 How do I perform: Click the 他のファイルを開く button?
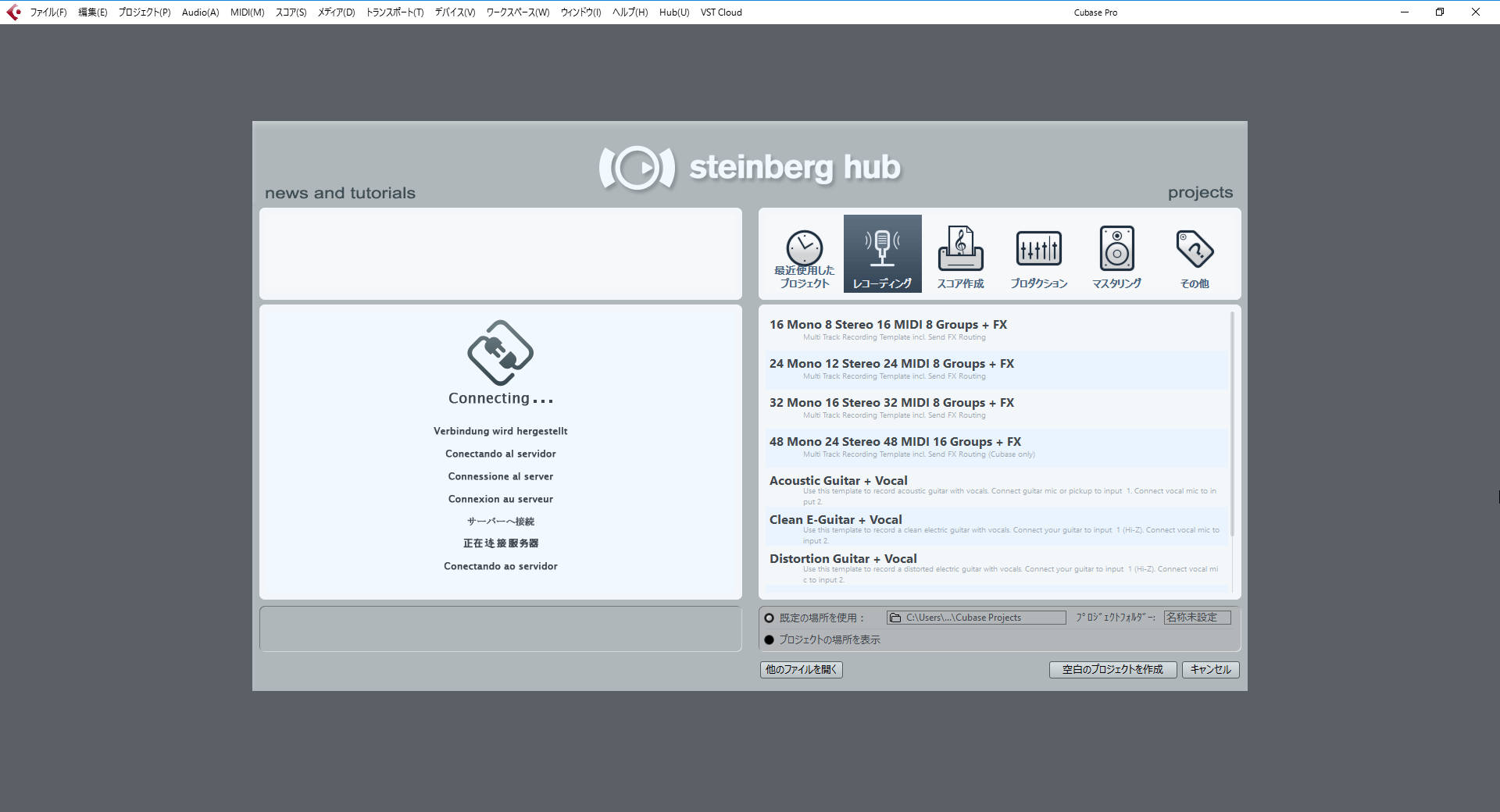coord(802,669)
